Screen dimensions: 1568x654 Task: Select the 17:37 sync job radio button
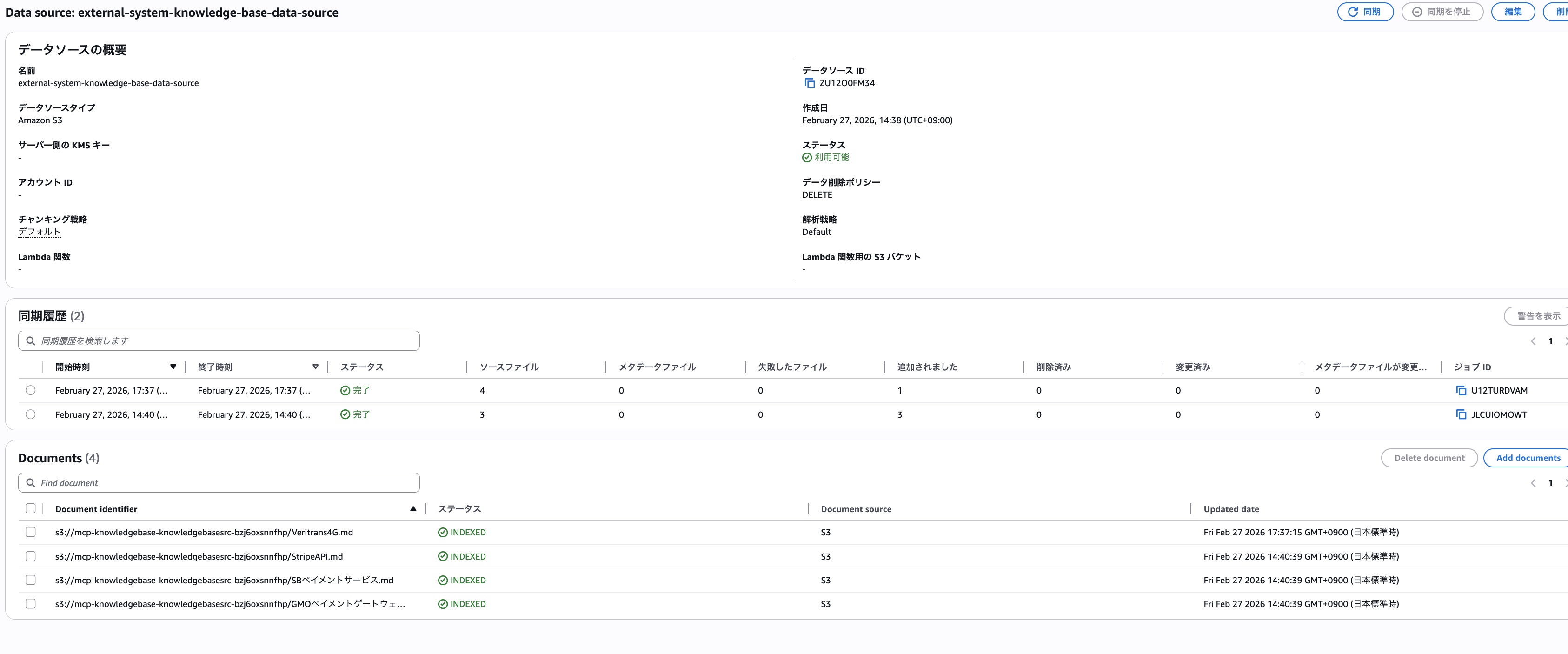click(x=30, y=390)
